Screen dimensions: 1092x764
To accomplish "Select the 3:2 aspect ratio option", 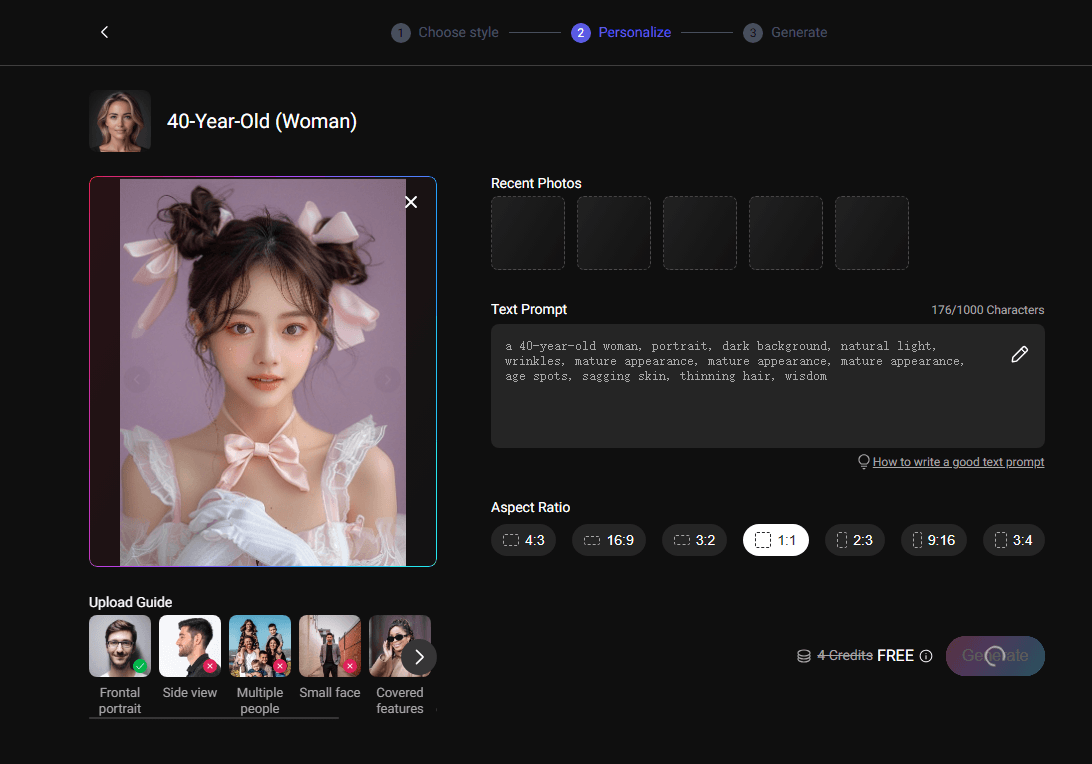I will [x=694, y=539].
